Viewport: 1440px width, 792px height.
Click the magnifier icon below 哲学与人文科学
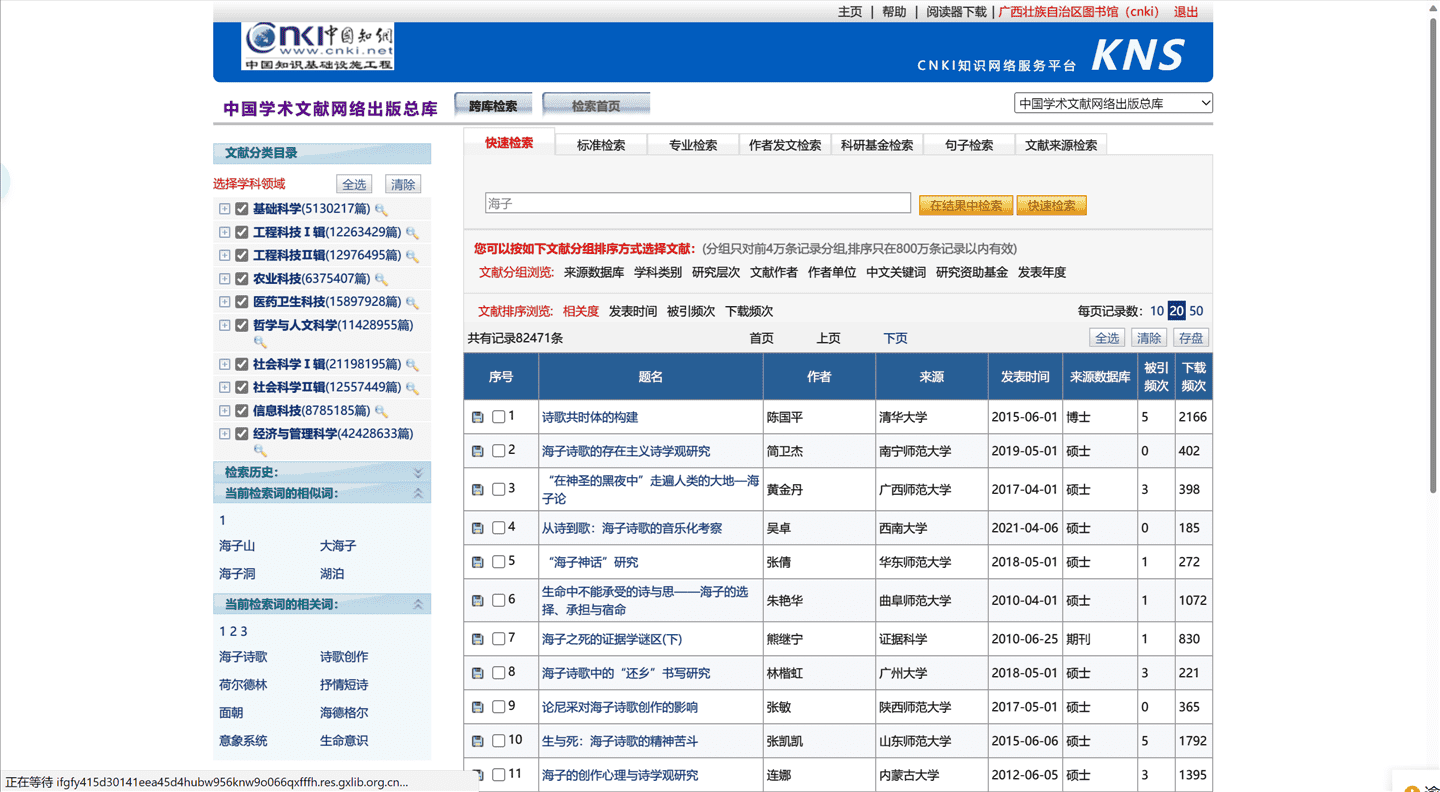[x=260, y=342]
